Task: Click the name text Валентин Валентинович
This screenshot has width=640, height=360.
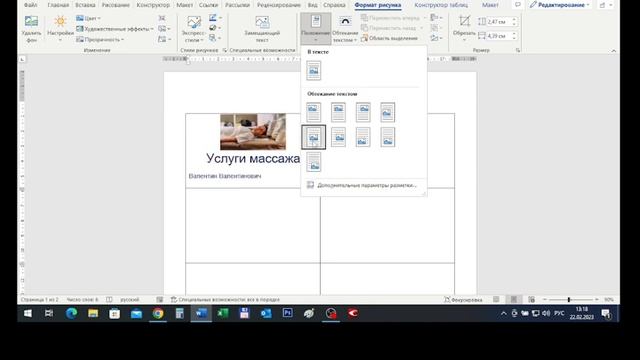Action: [x=225, y=176]
